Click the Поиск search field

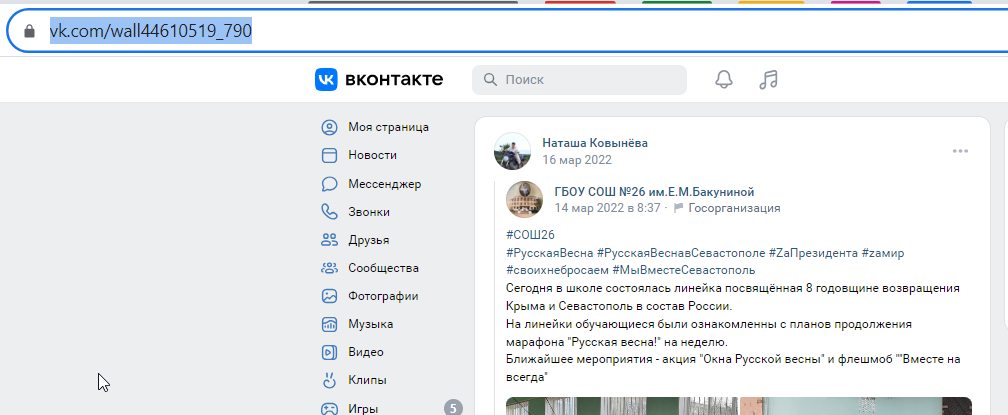click(x=579, y=80)
